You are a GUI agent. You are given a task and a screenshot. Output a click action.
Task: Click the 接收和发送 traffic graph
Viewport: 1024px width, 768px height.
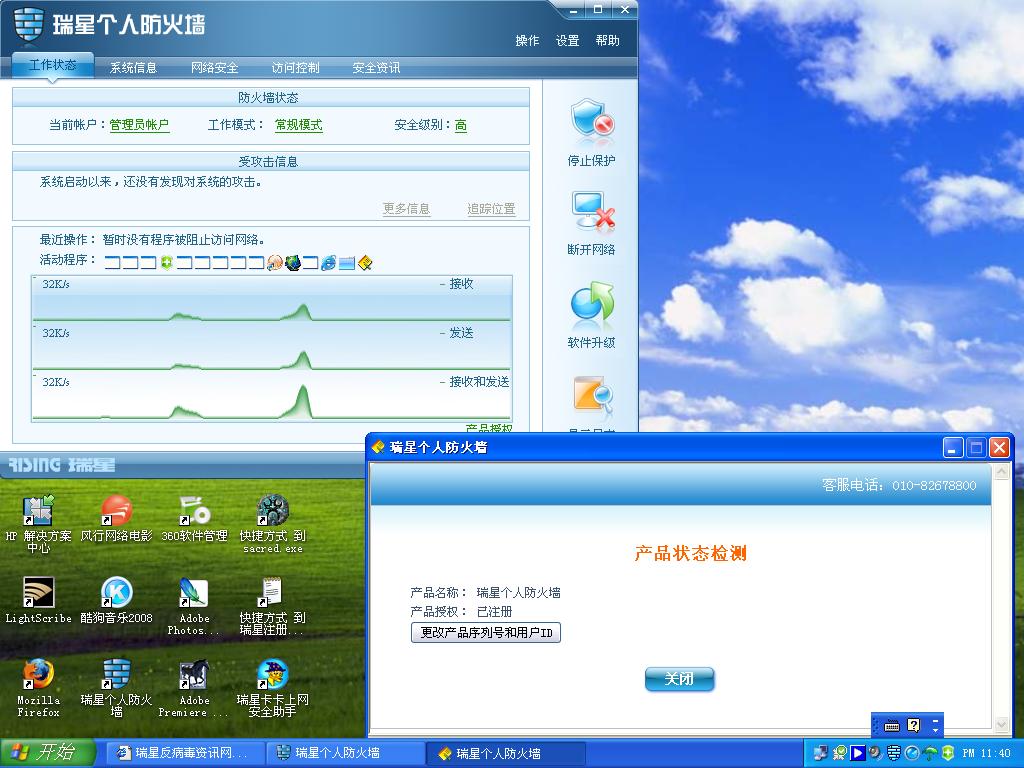pos(272,396)
